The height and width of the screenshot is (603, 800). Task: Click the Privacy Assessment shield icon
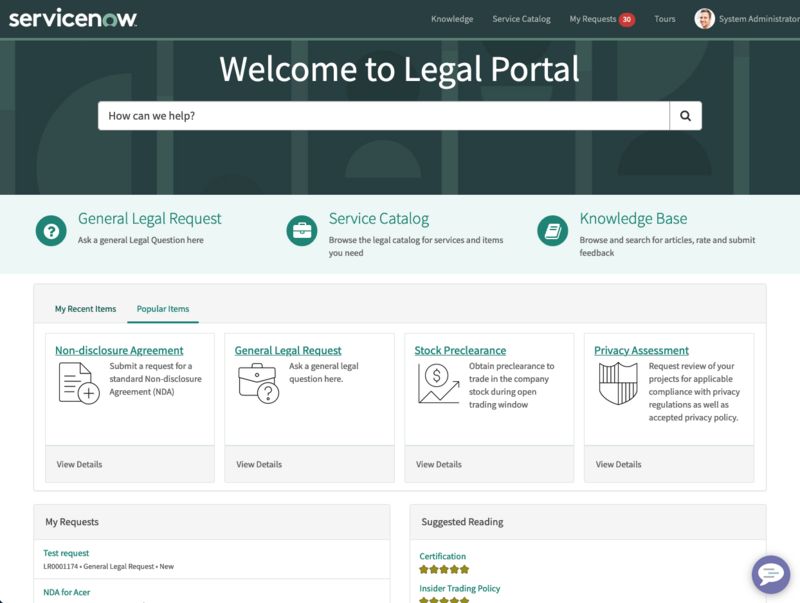point(618,383)
